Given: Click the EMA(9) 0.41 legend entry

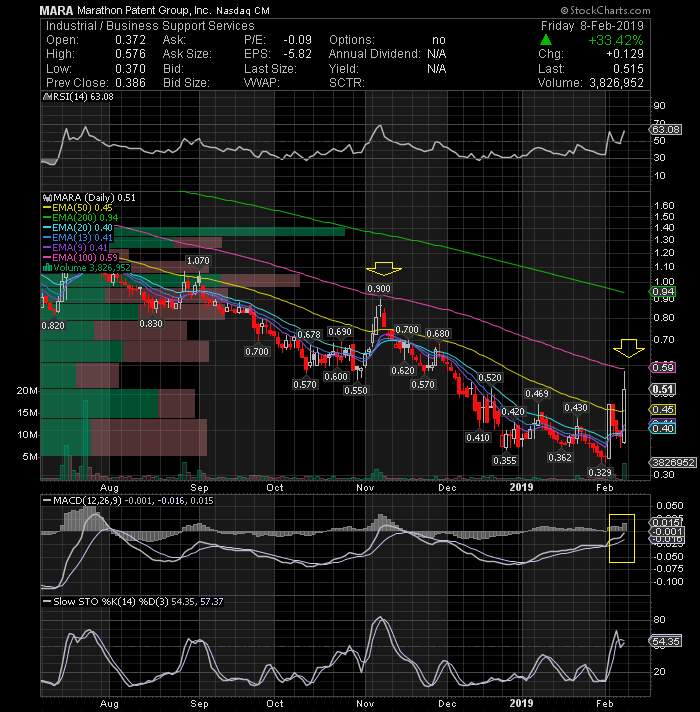Looking at the screenshot, I should (x=75, y=247).
